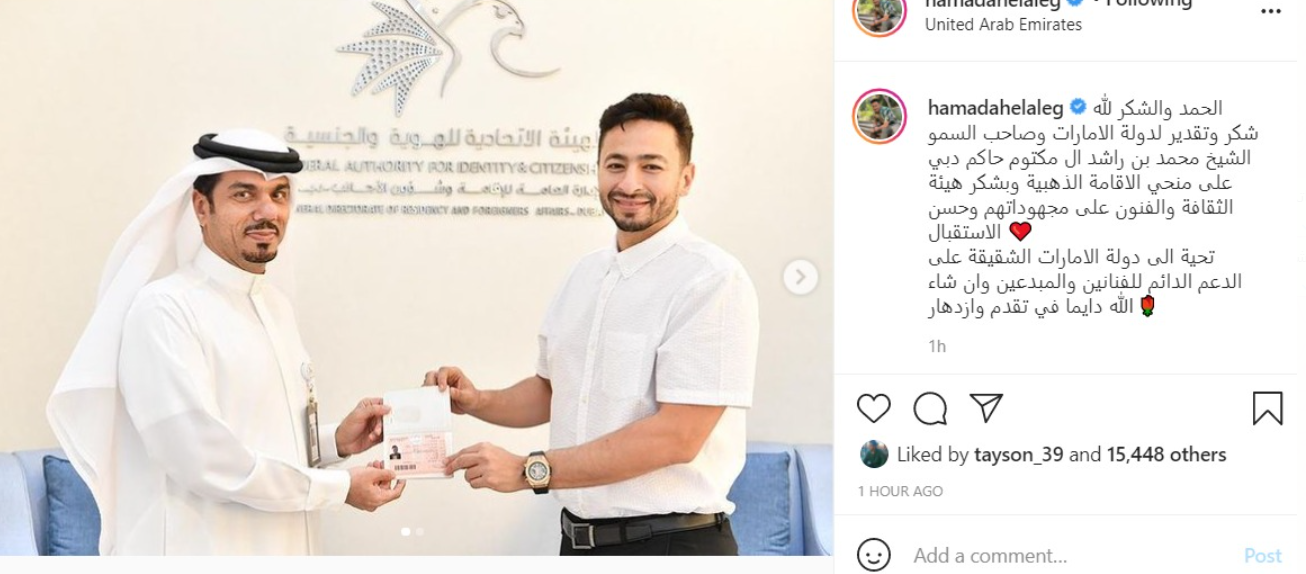
Task: View the 15,448 others likes list
Action: point(1166,455)
